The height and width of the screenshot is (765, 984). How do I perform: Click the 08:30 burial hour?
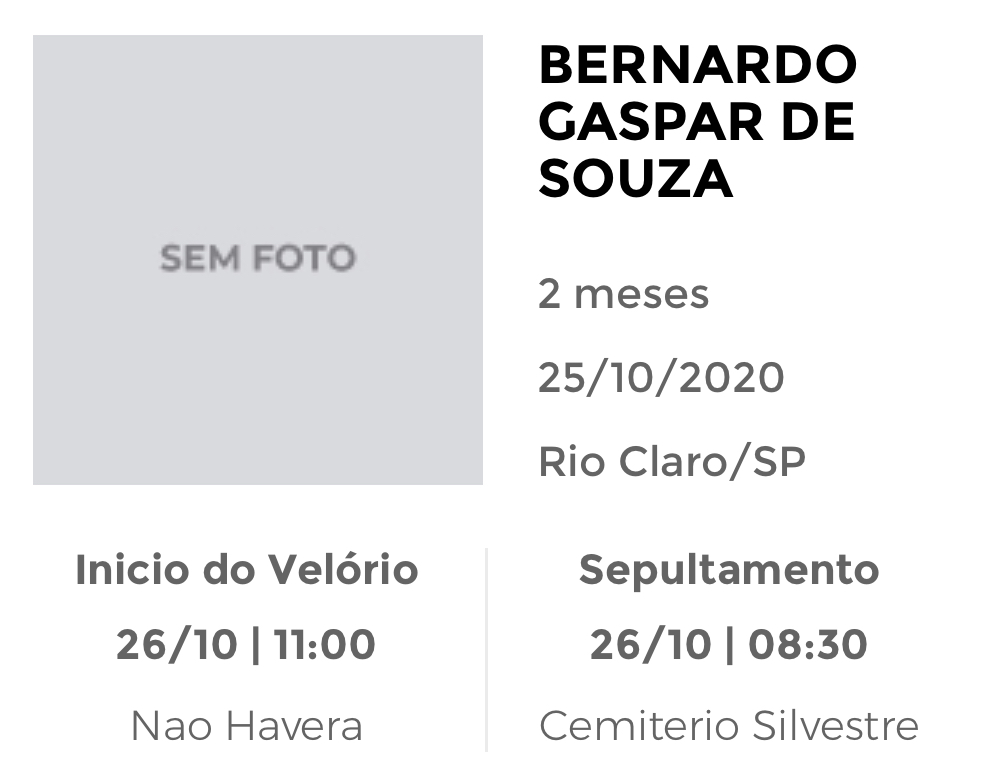pos(808,645)
